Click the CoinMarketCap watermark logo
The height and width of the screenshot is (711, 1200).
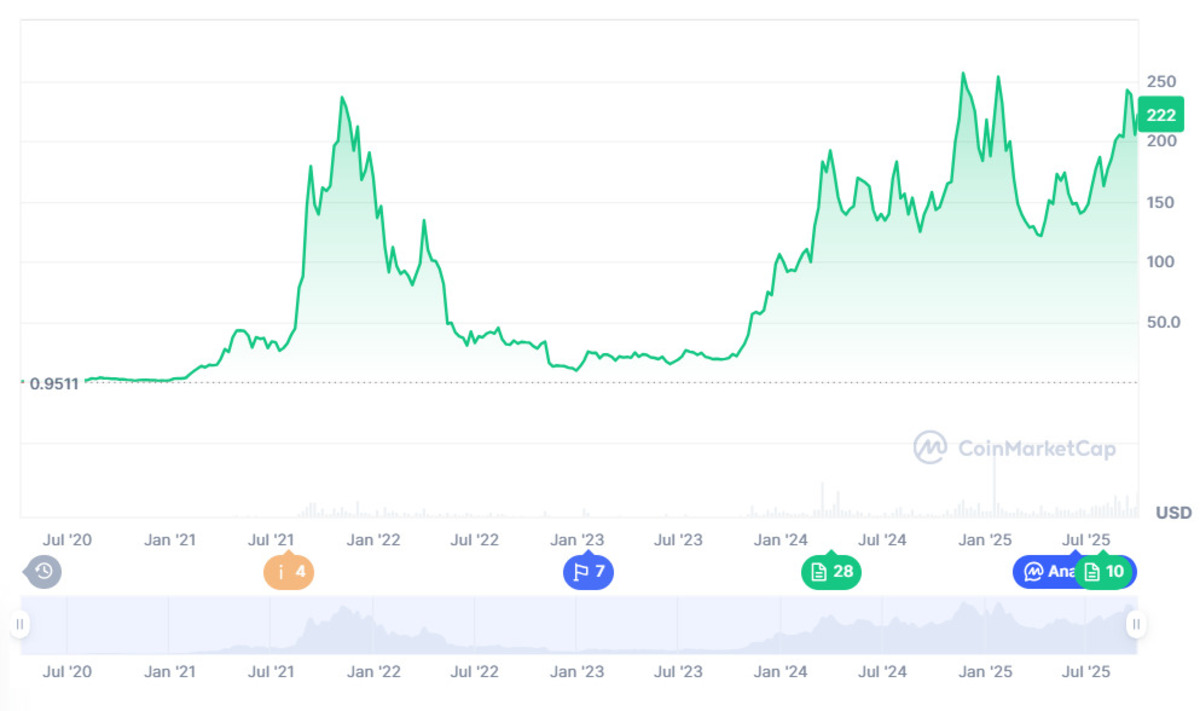1014,448
